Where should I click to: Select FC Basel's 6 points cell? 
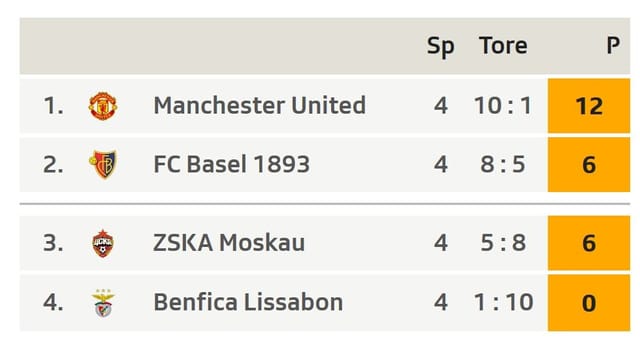pos(589,164)
